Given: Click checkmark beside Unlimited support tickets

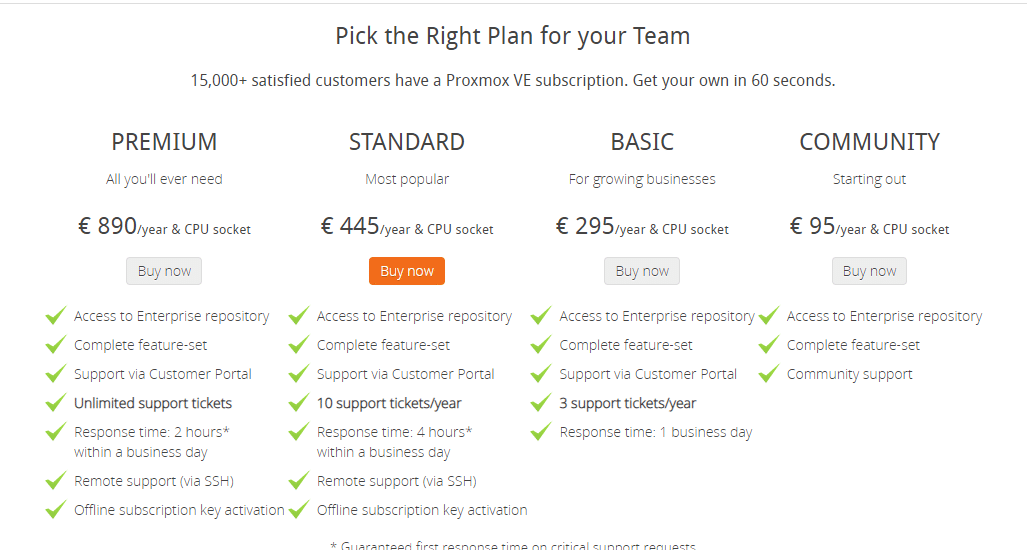Looking at the screenshot, I should 56,402.
